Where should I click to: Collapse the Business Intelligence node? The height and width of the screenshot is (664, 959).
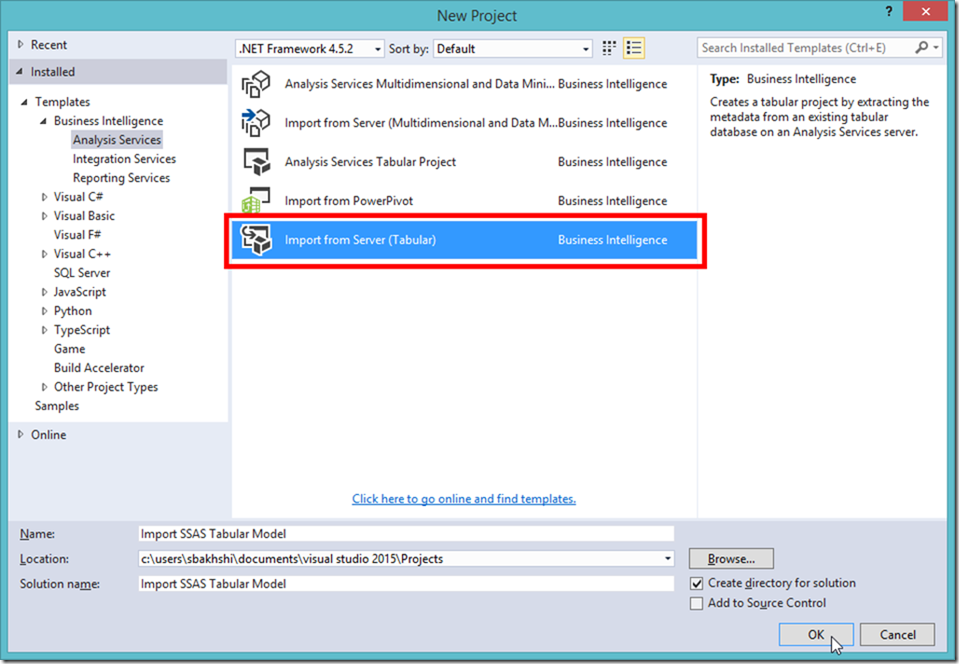point(43,121)
